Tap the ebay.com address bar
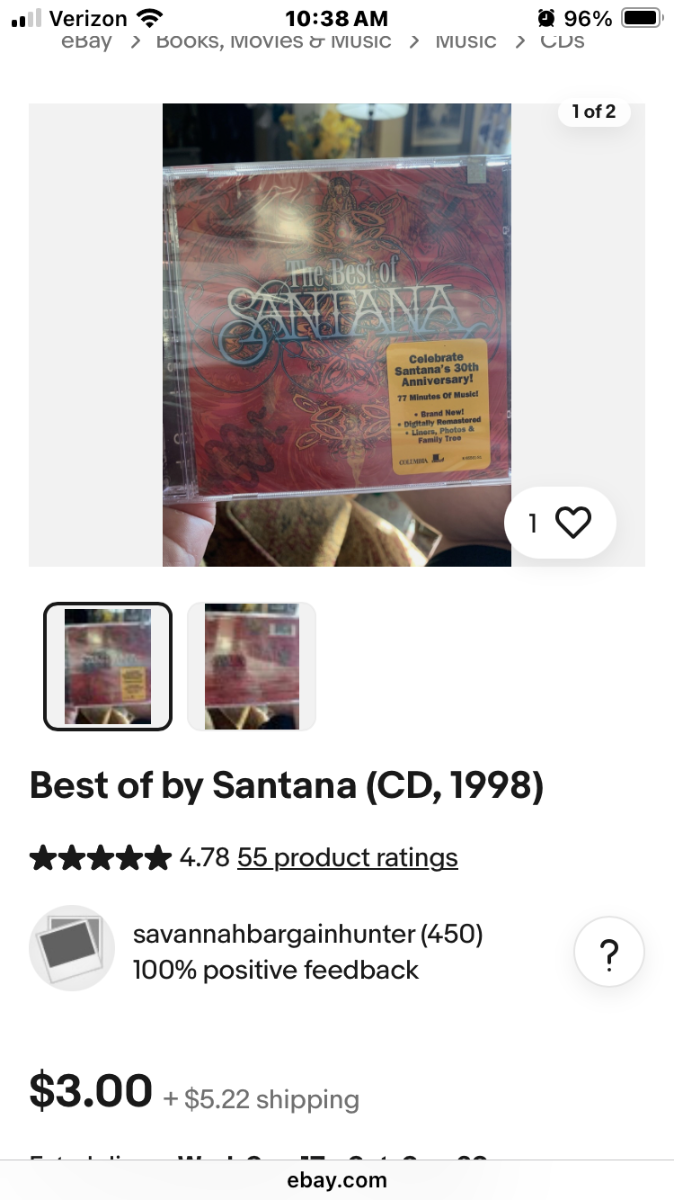Image resolution: width=674 pixels, height=1200 pixels. coord(337,1180)
